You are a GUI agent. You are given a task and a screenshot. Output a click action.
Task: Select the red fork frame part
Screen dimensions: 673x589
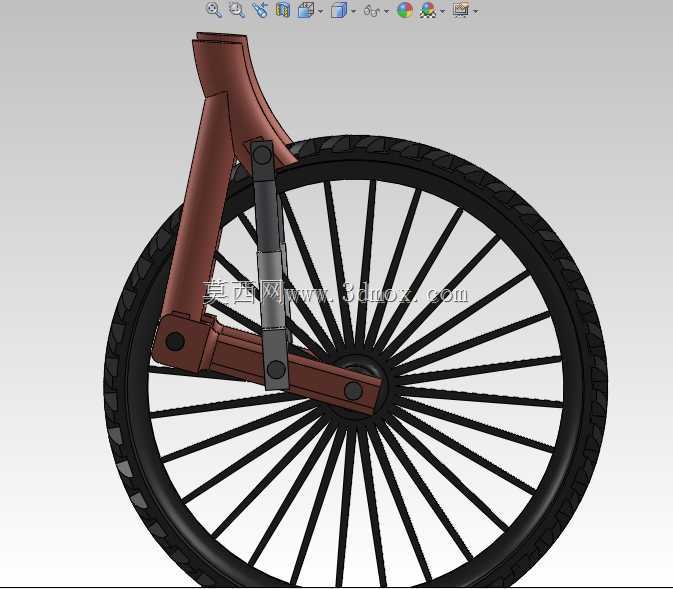click(x=202, y=206)
